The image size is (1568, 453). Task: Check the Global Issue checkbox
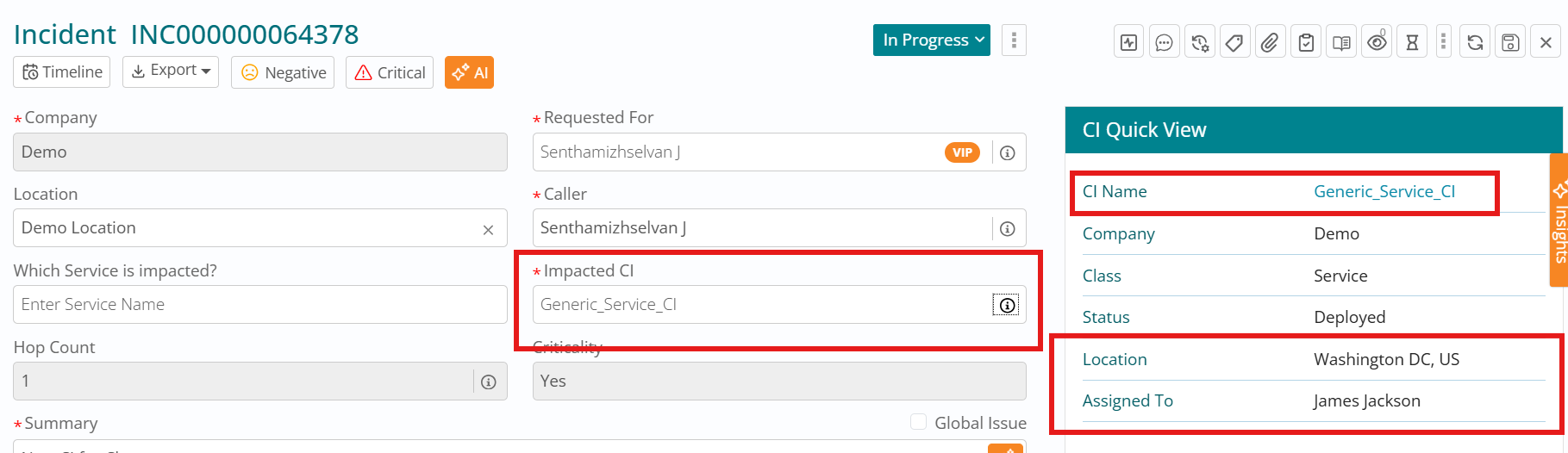[919, 422]
